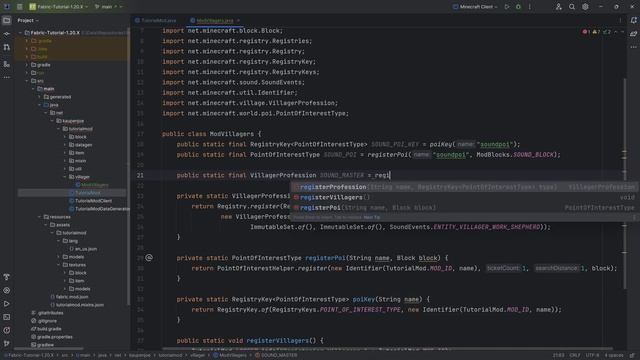
Task: Open the Problems tool window icon
Action: [x=7, y=330]
